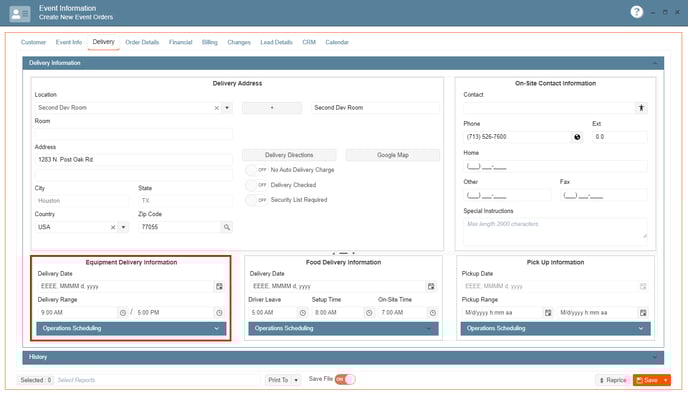Toggle Delivery Checked switch
The image size is (688, 396).
(x=256, y=185)
